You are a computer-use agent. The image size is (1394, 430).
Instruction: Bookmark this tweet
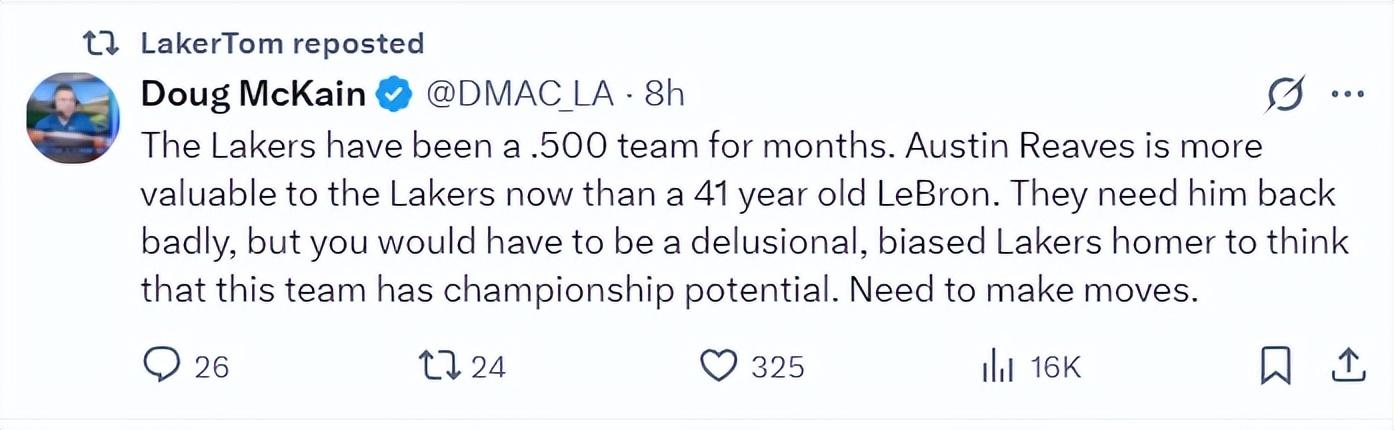[x=1275, y=366]
